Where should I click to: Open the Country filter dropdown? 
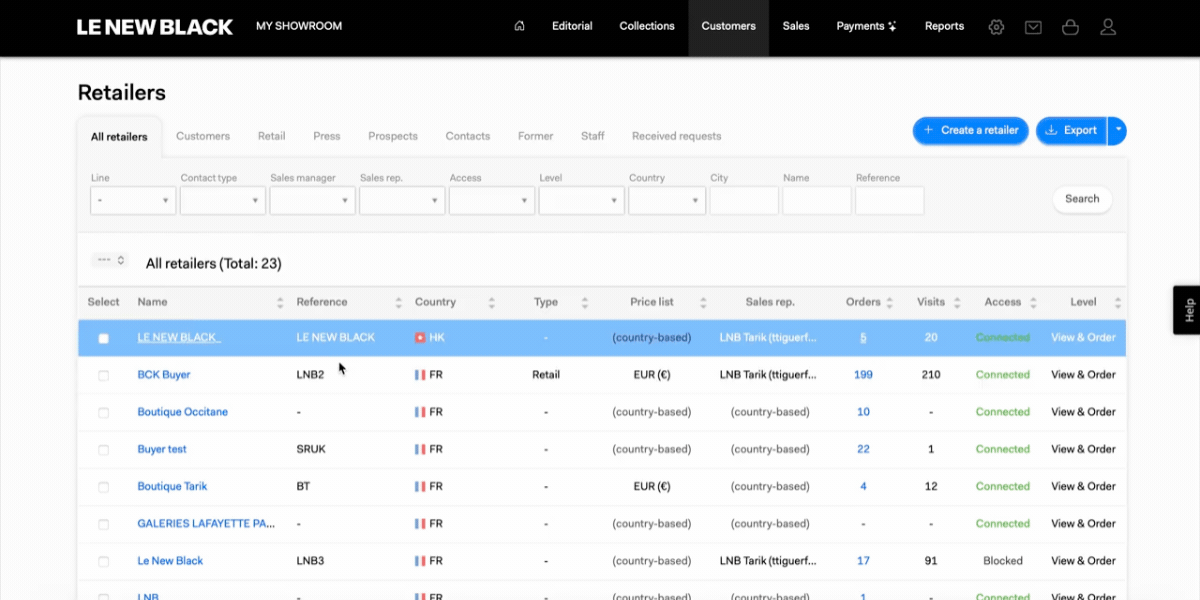tap(667, 200)
